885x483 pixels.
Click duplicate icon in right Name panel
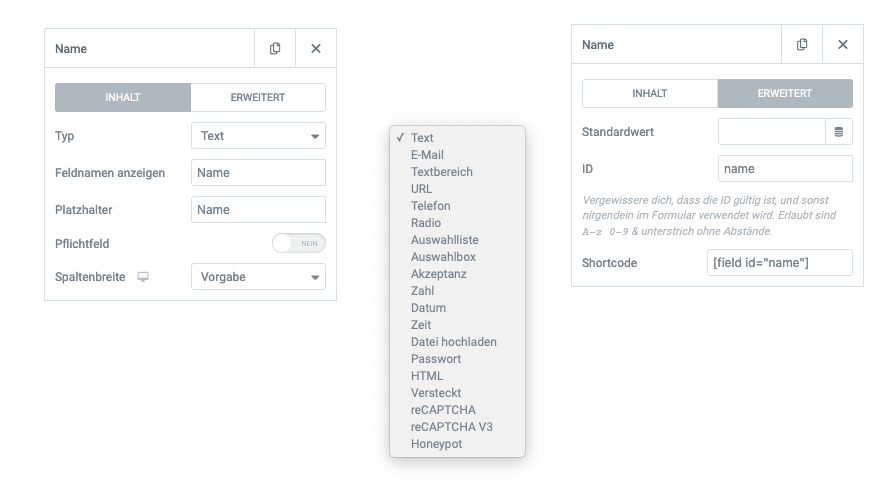pos(802,45)
